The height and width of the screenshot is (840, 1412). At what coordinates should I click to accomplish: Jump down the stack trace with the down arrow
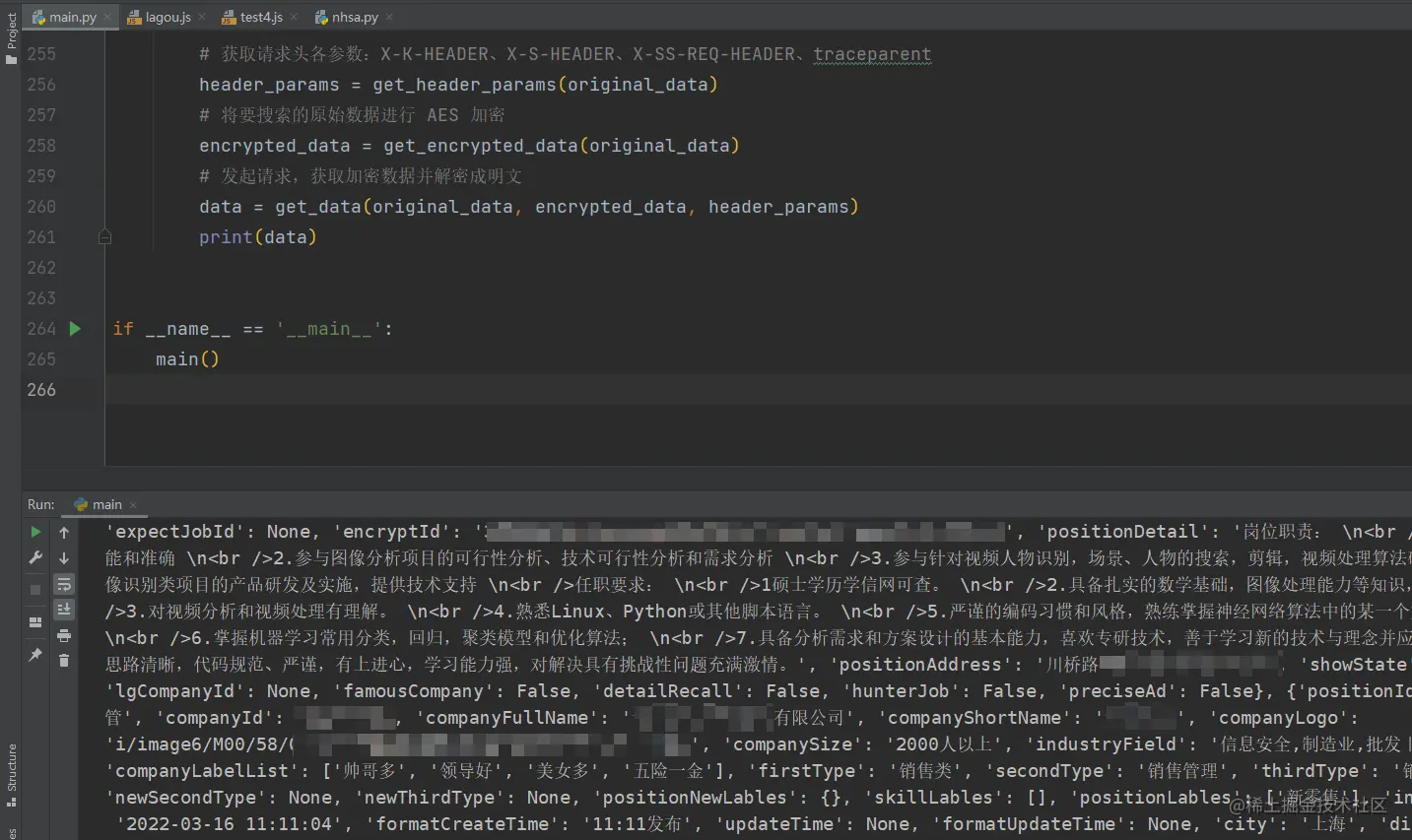64,558
